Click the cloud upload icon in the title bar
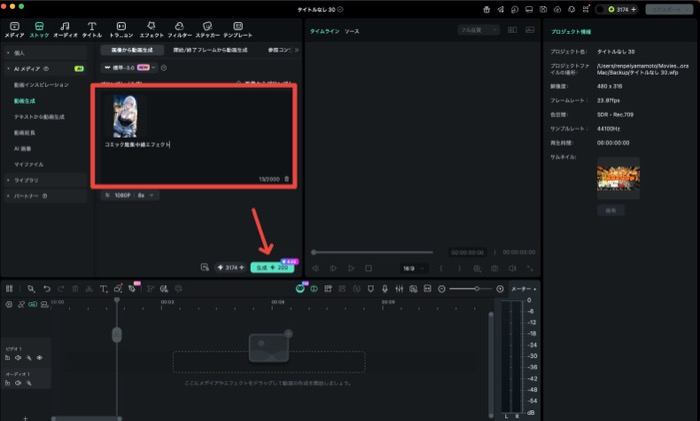Image resolution: width=700 pixels, height=421 pixels. tap(557, 9)
